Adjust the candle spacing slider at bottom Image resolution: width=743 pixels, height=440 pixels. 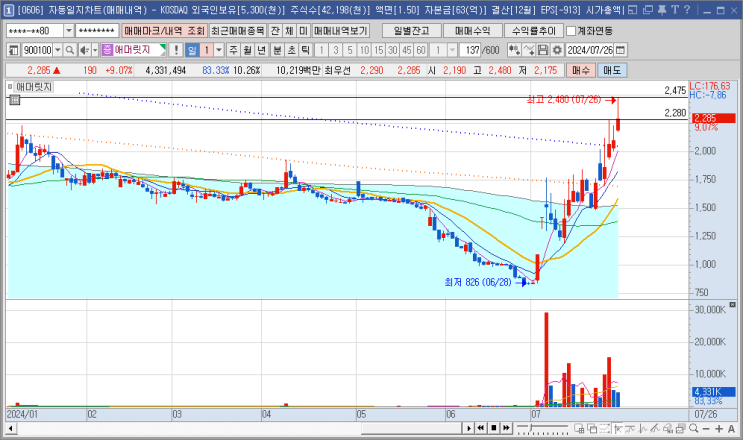tap(542, 429)
